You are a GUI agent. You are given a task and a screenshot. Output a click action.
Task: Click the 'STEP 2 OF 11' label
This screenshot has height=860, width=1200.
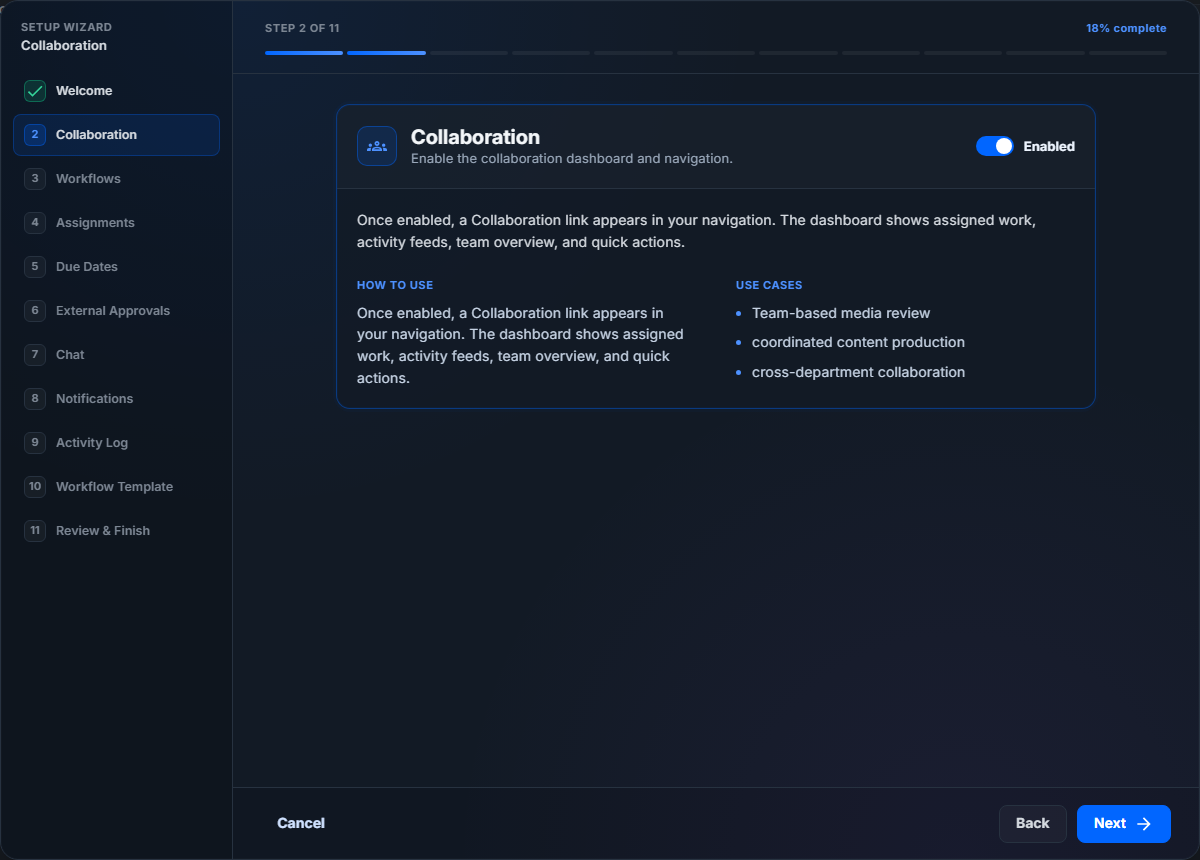(302, 28)
